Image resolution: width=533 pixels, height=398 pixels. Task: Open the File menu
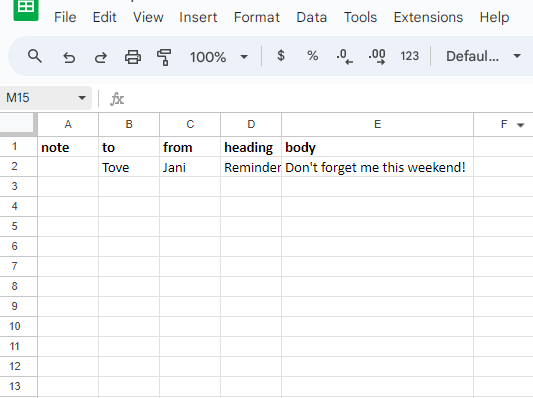pyautogui.click(x=65, y=17)
